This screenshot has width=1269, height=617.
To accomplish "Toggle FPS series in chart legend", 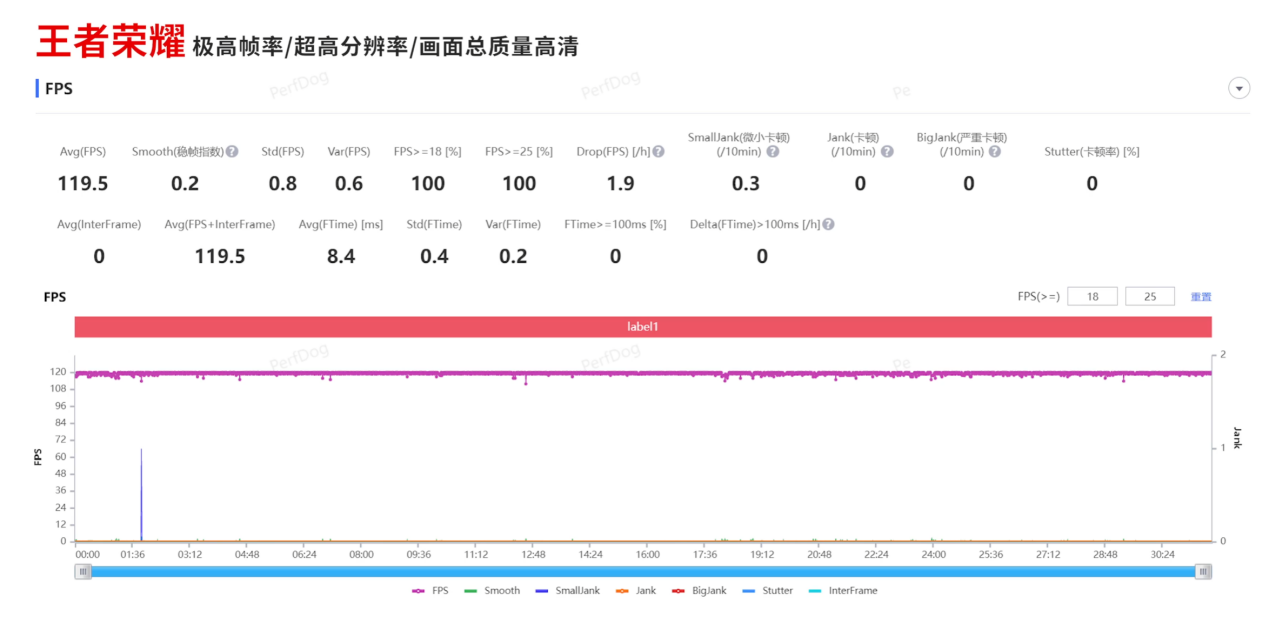I will click(430, 591).
